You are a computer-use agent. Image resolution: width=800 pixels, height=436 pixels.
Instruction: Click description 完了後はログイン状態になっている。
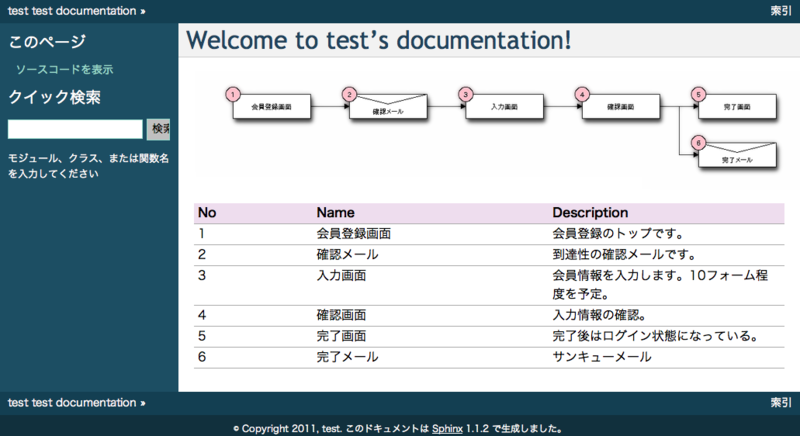click(656, 336)
